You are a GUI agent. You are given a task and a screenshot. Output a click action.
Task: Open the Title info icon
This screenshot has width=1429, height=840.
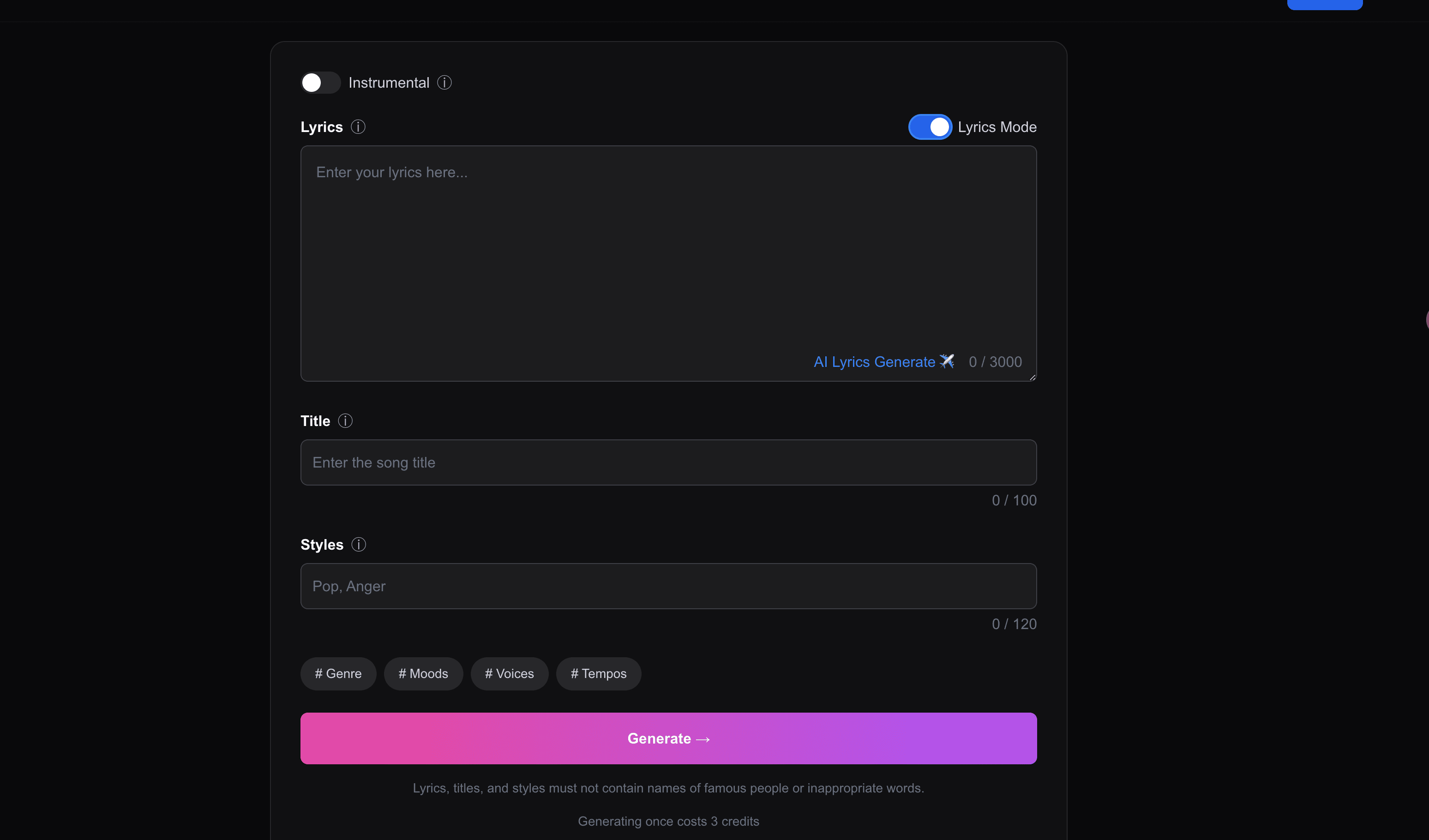345,421
